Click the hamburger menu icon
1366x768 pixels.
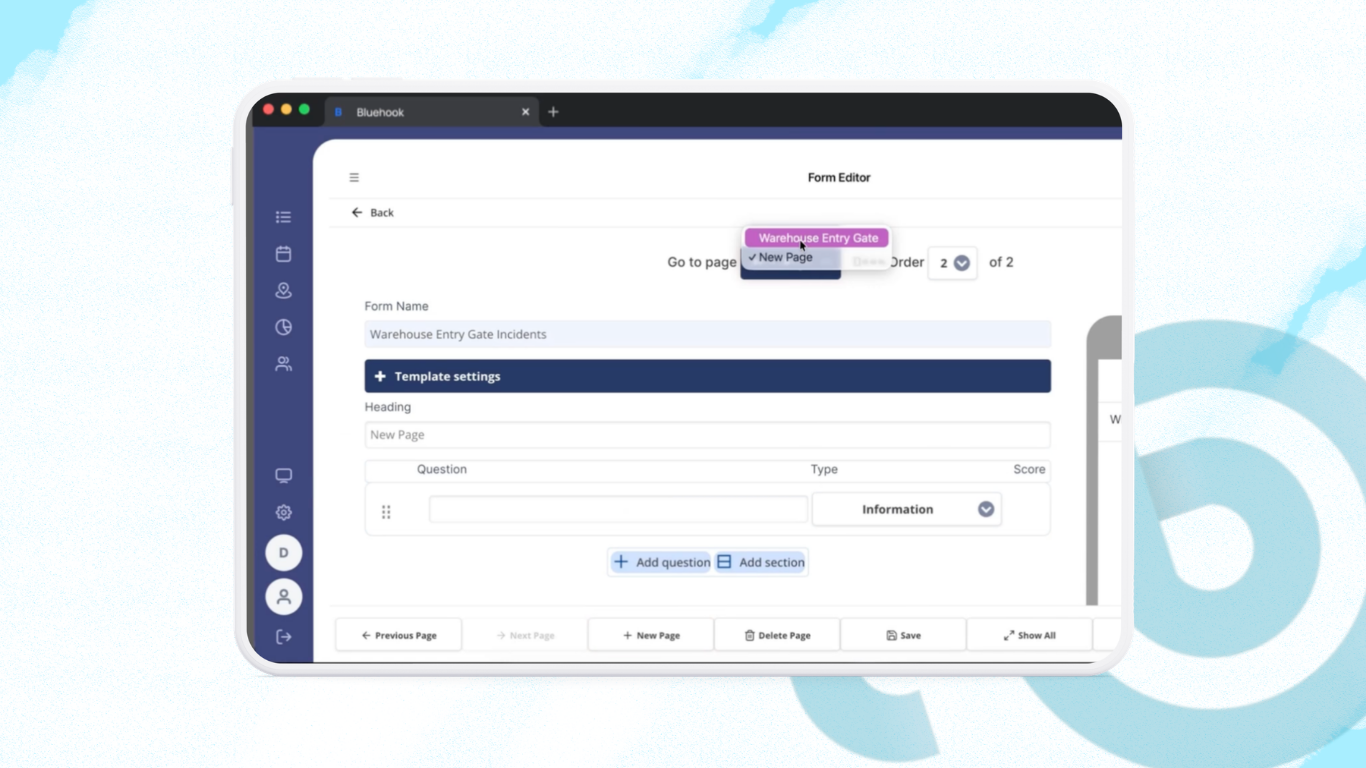pyautogui.click(x=354, y=178)
